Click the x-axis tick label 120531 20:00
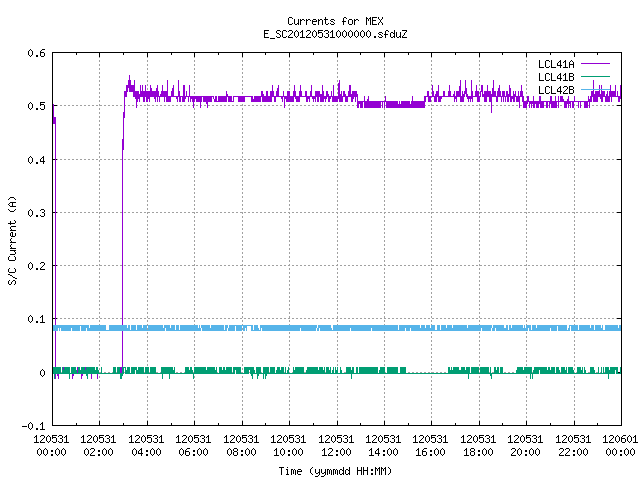This screenshot has width=640, height=480. click(526, 446)
